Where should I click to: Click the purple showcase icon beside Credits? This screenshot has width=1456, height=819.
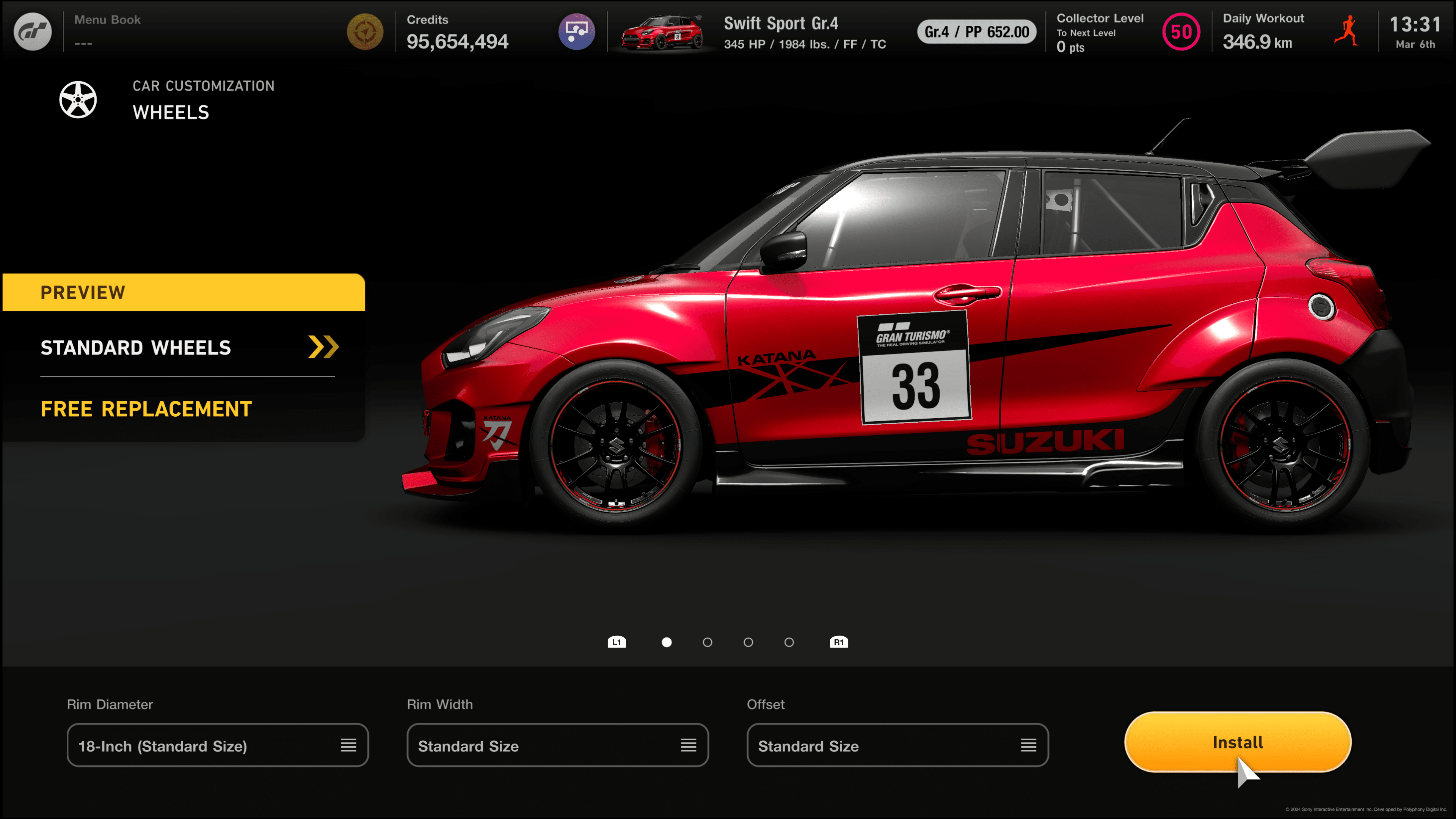(576, 31)
